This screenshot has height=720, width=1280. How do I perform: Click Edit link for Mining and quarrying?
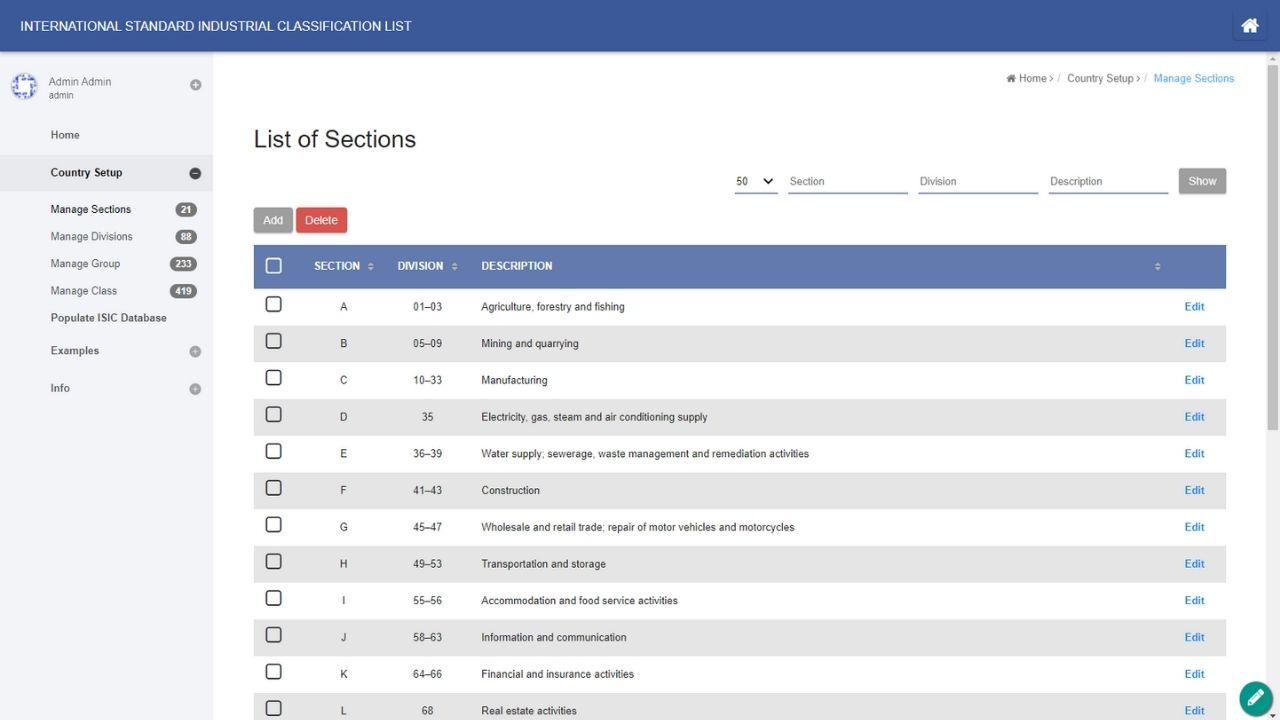(x=1194, y=344)
